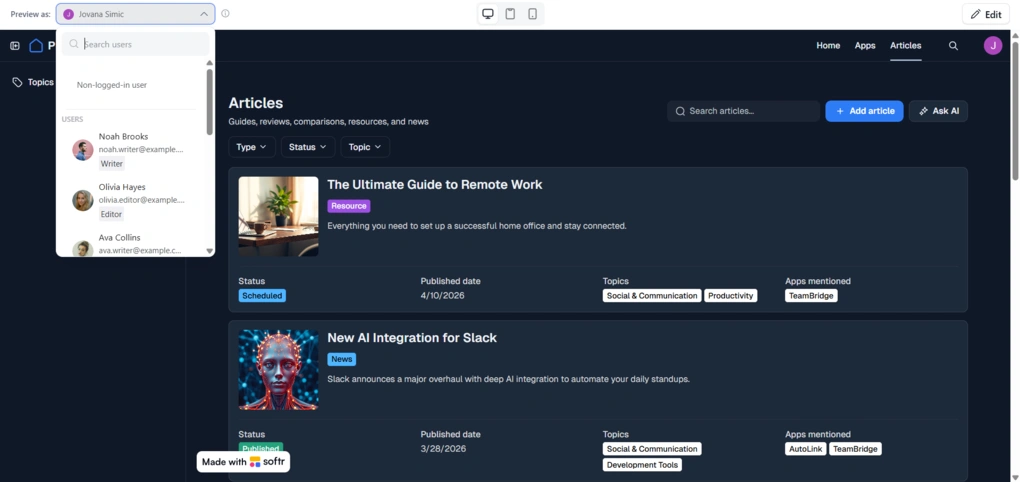
Task: Toggle the sidebar panel icon
Action: pos(15,46)
